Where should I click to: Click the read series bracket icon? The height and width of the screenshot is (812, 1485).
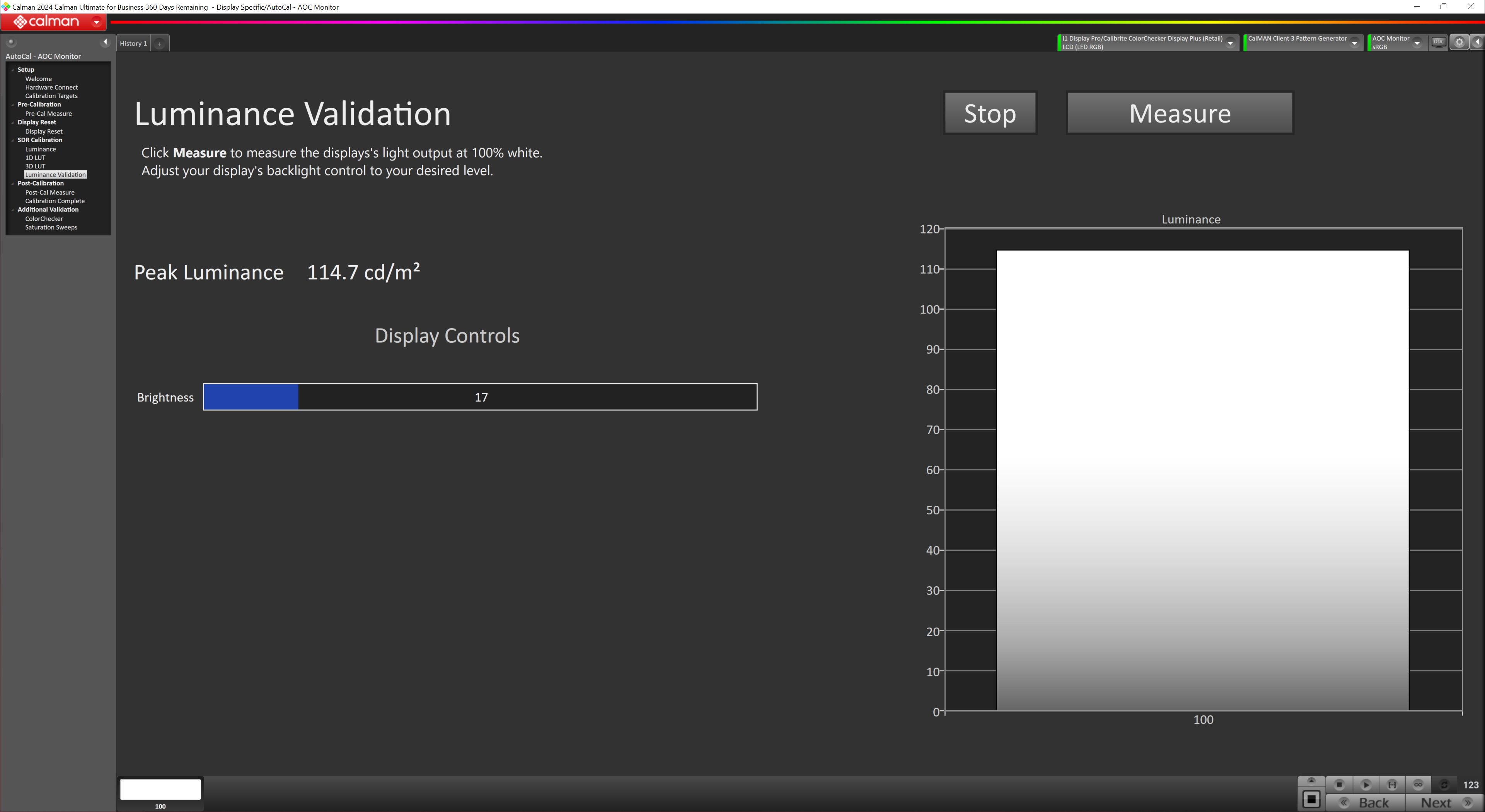[x=1391, y=784]
